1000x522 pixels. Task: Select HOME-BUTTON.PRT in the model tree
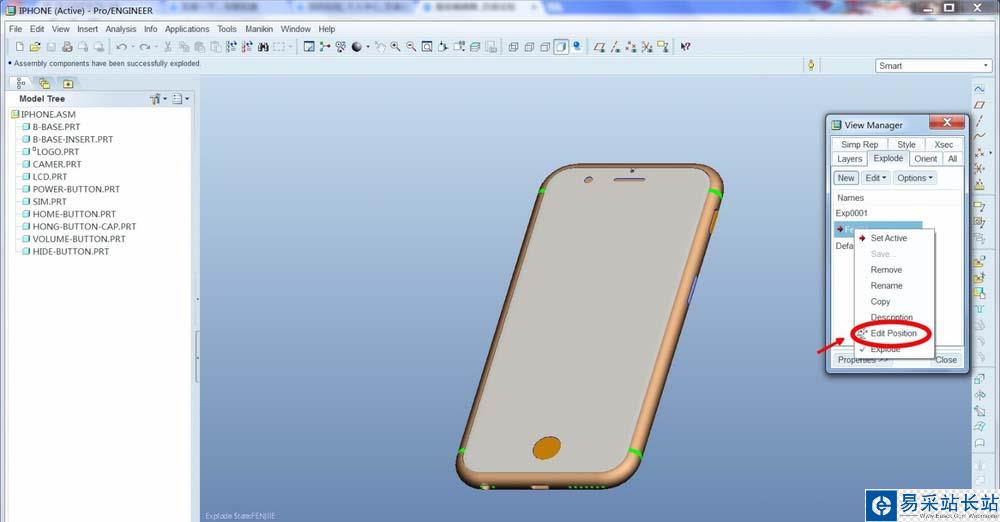(x=69, y=214)
